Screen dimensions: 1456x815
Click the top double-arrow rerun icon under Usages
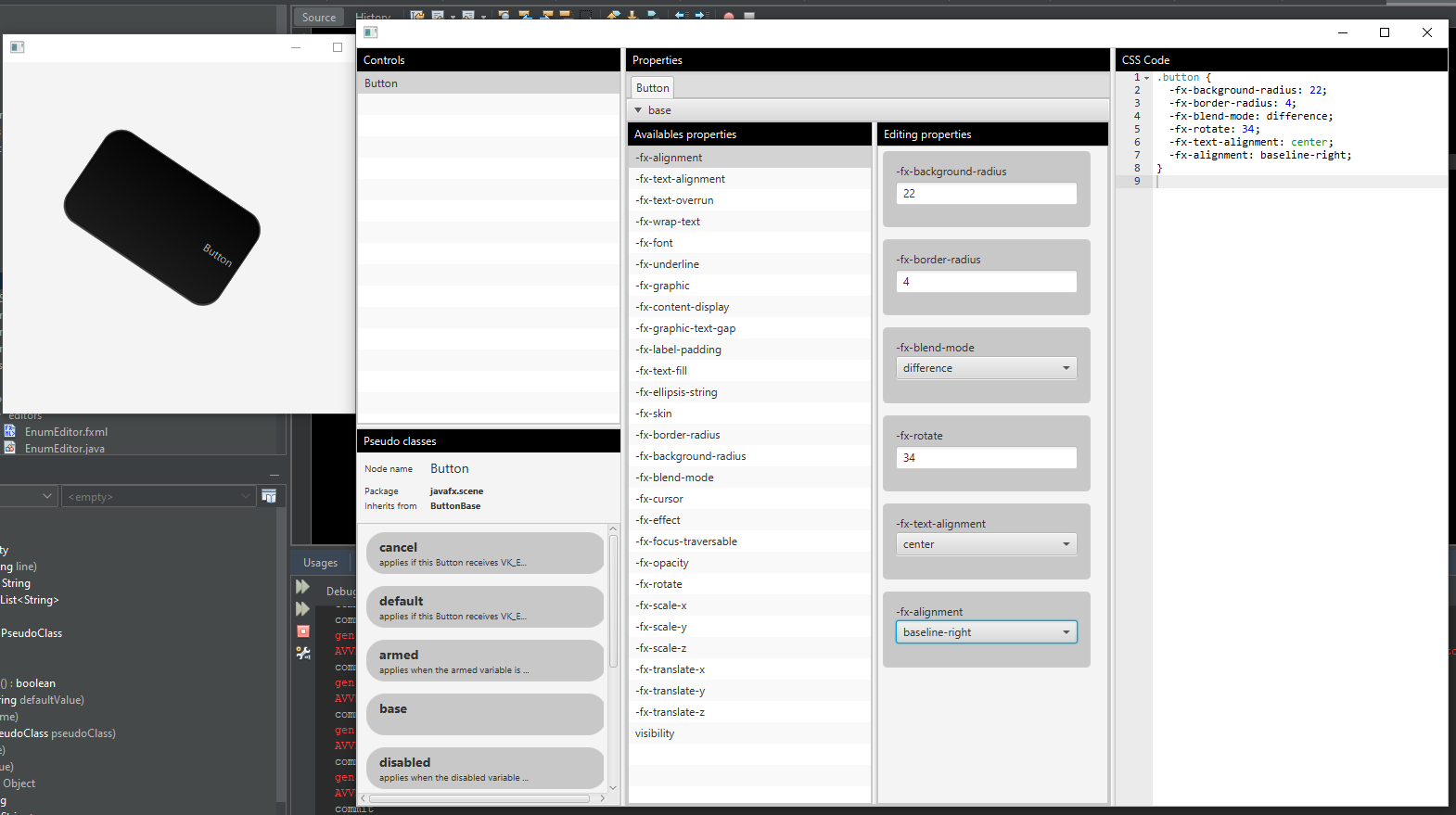coord(302,587)
